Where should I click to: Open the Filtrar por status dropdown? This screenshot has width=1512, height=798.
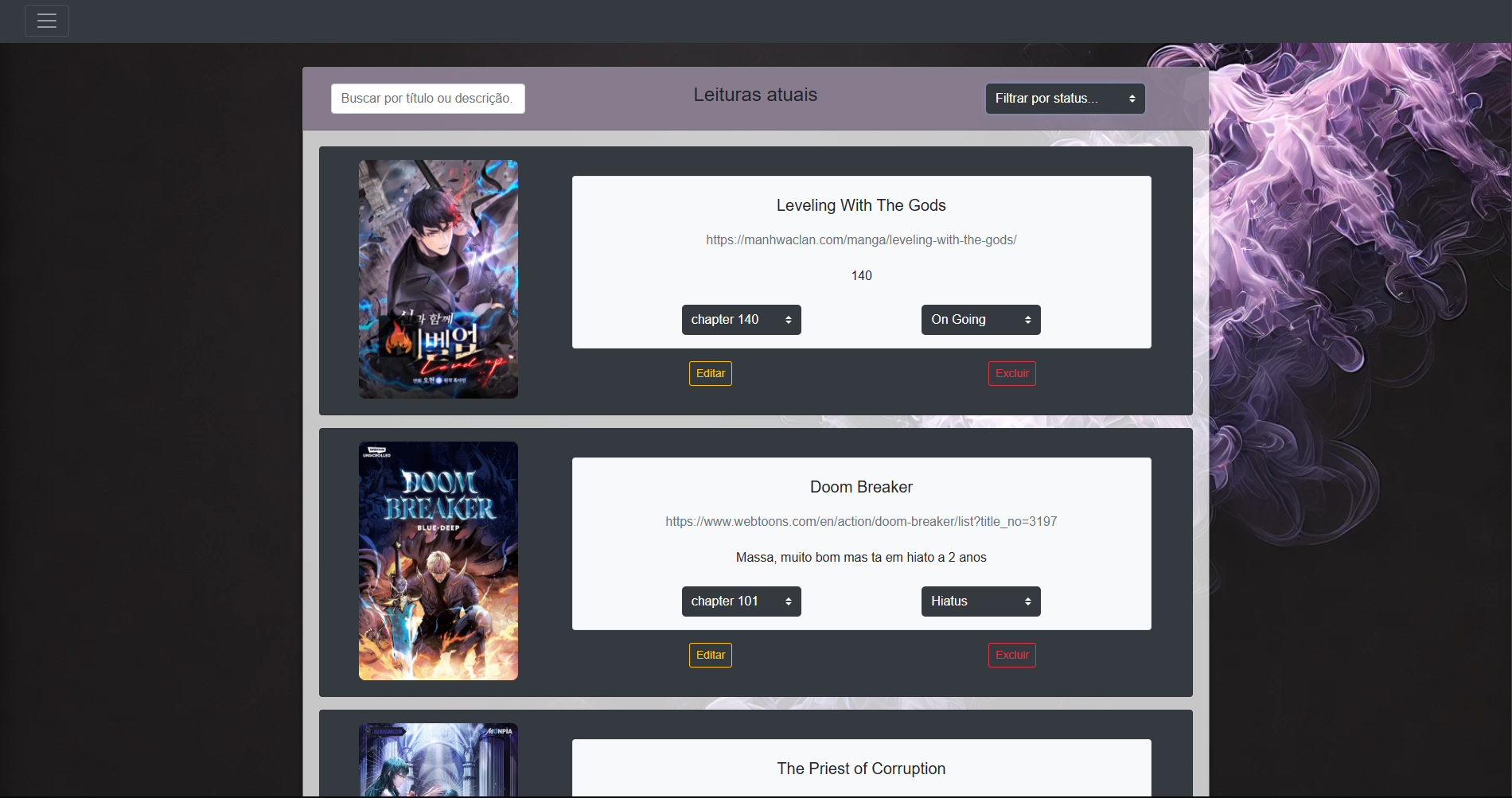tap(1065, 99)
